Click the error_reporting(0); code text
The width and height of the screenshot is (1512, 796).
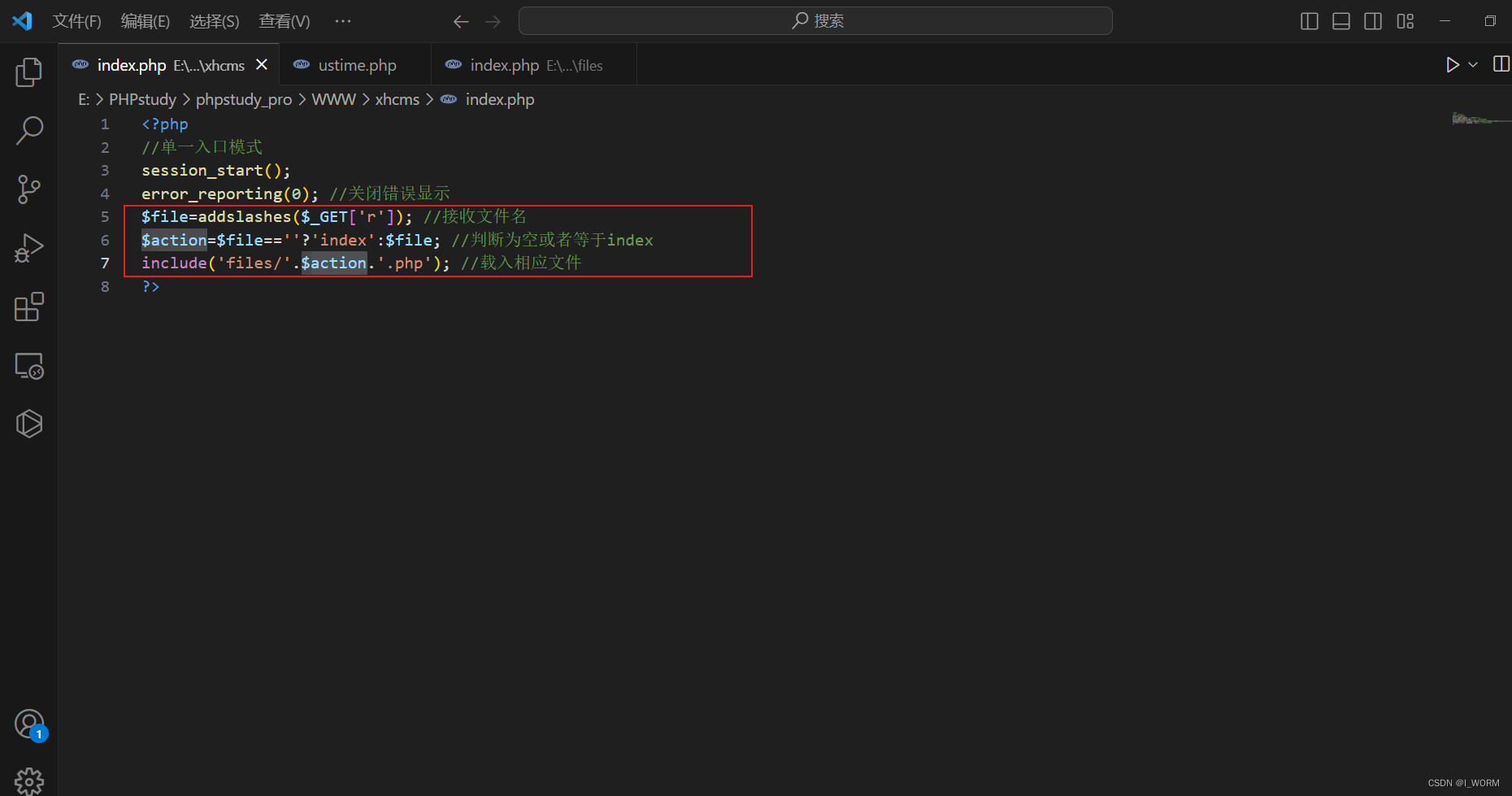coord(230,194)
